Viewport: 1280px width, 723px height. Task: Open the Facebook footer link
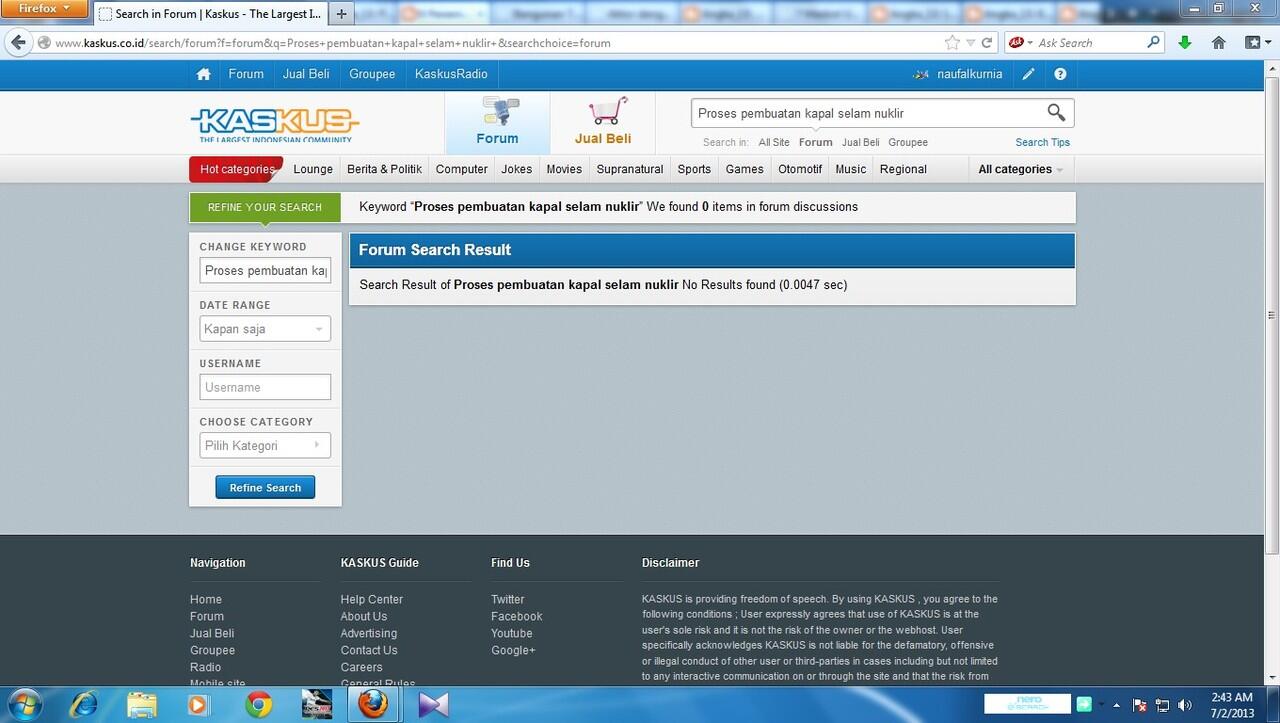(516, 616)
